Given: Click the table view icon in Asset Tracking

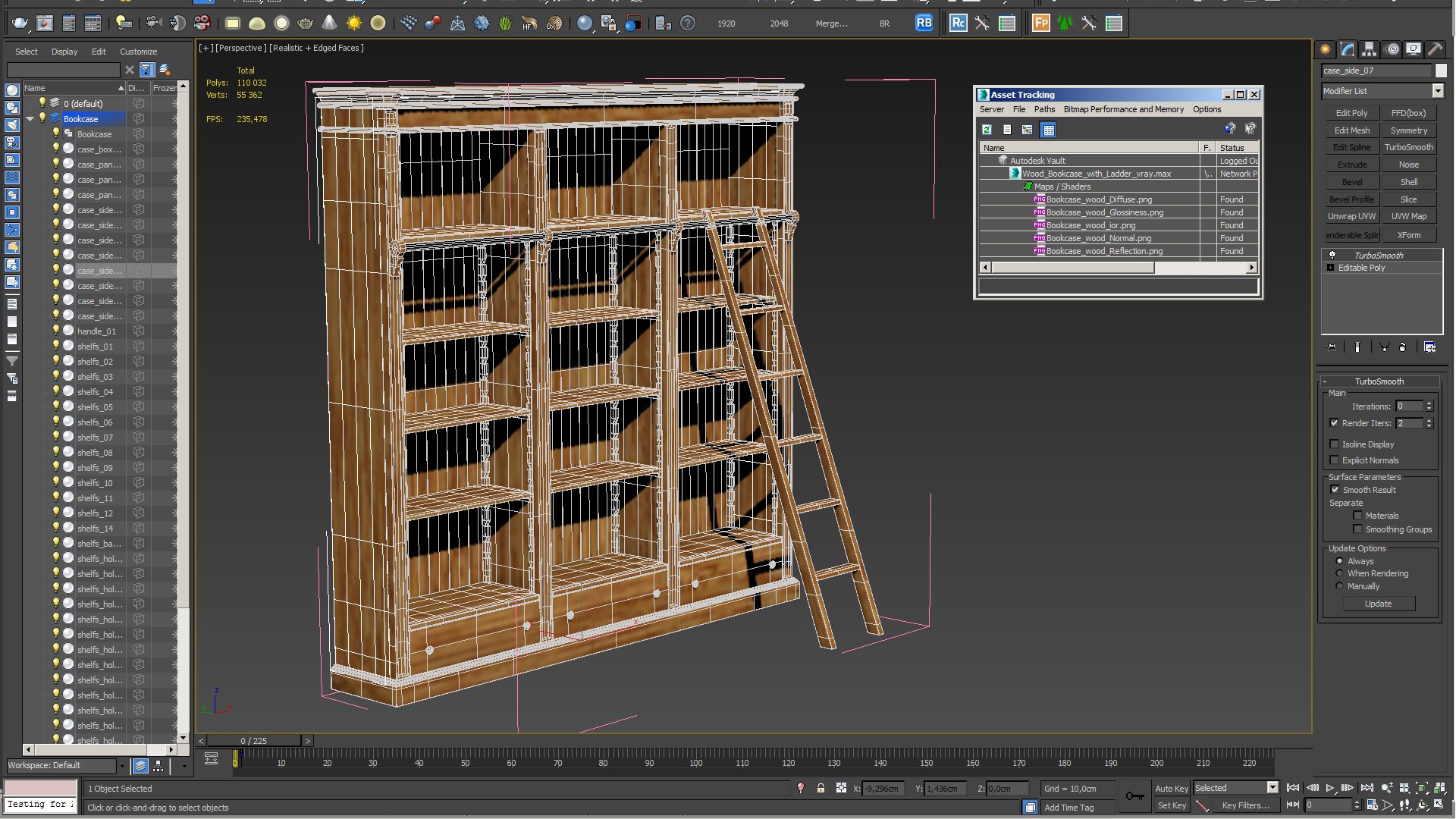Looking at the screenshot, I should (x=1048, y=130).
